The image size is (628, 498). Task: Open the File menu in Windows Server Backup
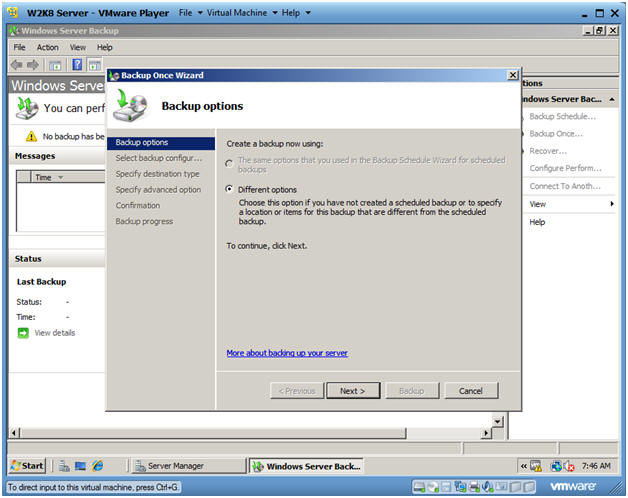pos(19,47)
